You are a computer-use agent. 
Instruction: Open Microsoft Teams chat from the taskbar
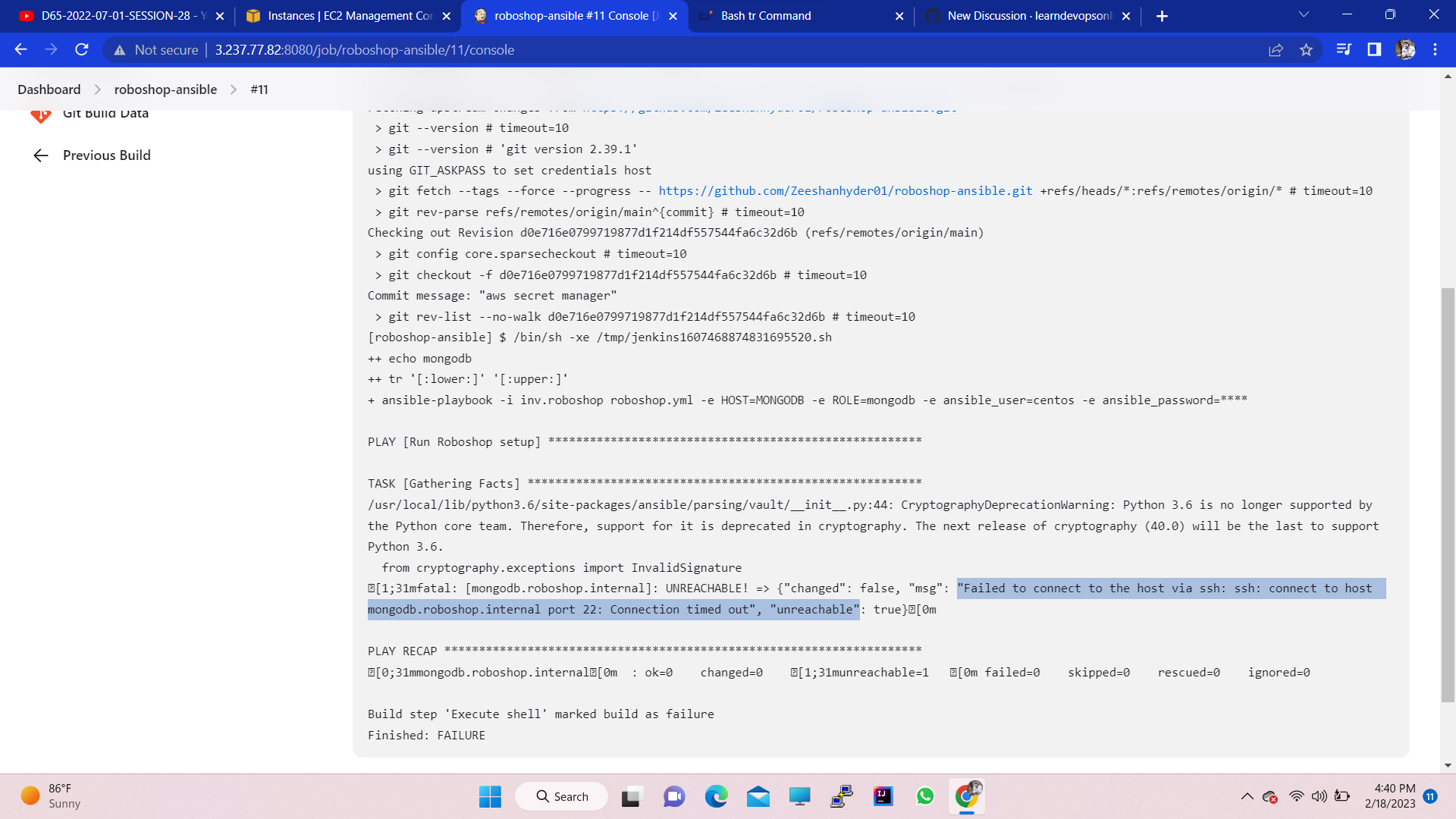[x=673, y=796]
